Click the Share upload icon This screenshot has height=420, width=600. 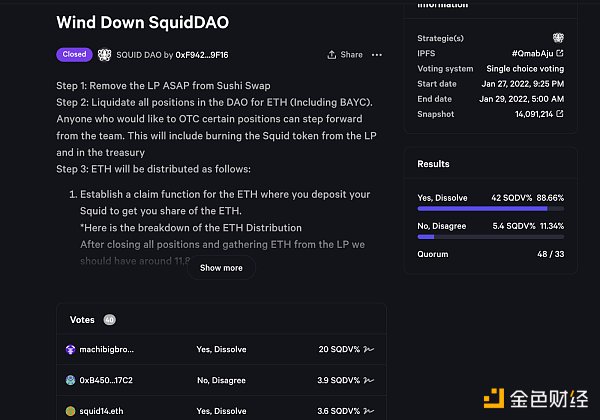pos(331,54)
